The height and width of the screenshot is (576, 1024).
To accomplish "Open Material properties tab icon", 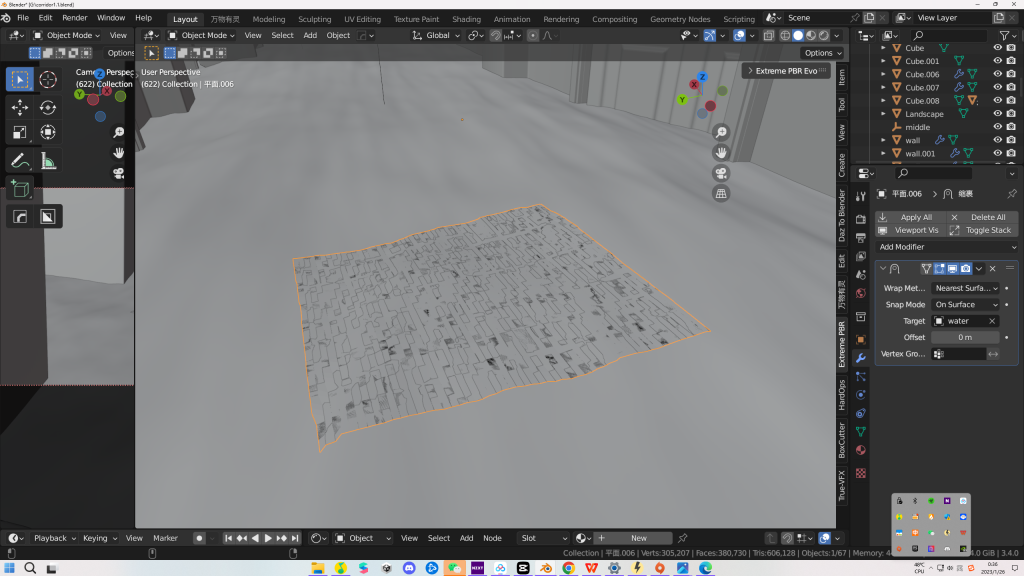I will click(x=861, y=450).
